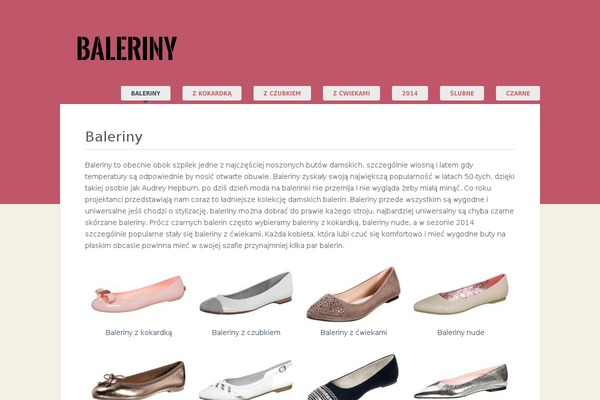This screenshot has height=400, width=600.
Task: Open the bronze metallic bow shoe image
Action: (x=139, y=380)
